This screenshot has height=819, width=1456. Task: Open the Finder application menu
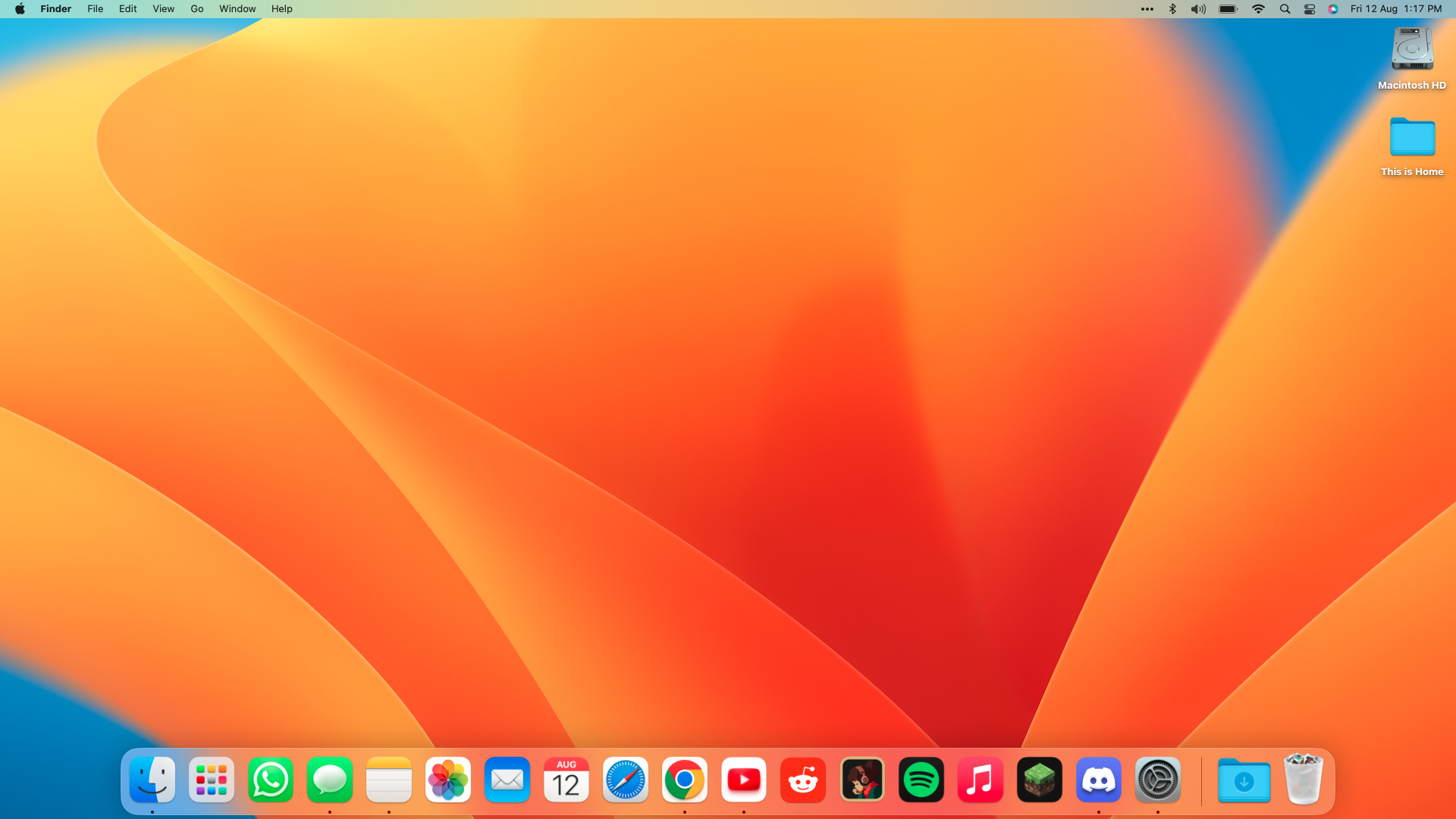(x=56, y=9)
